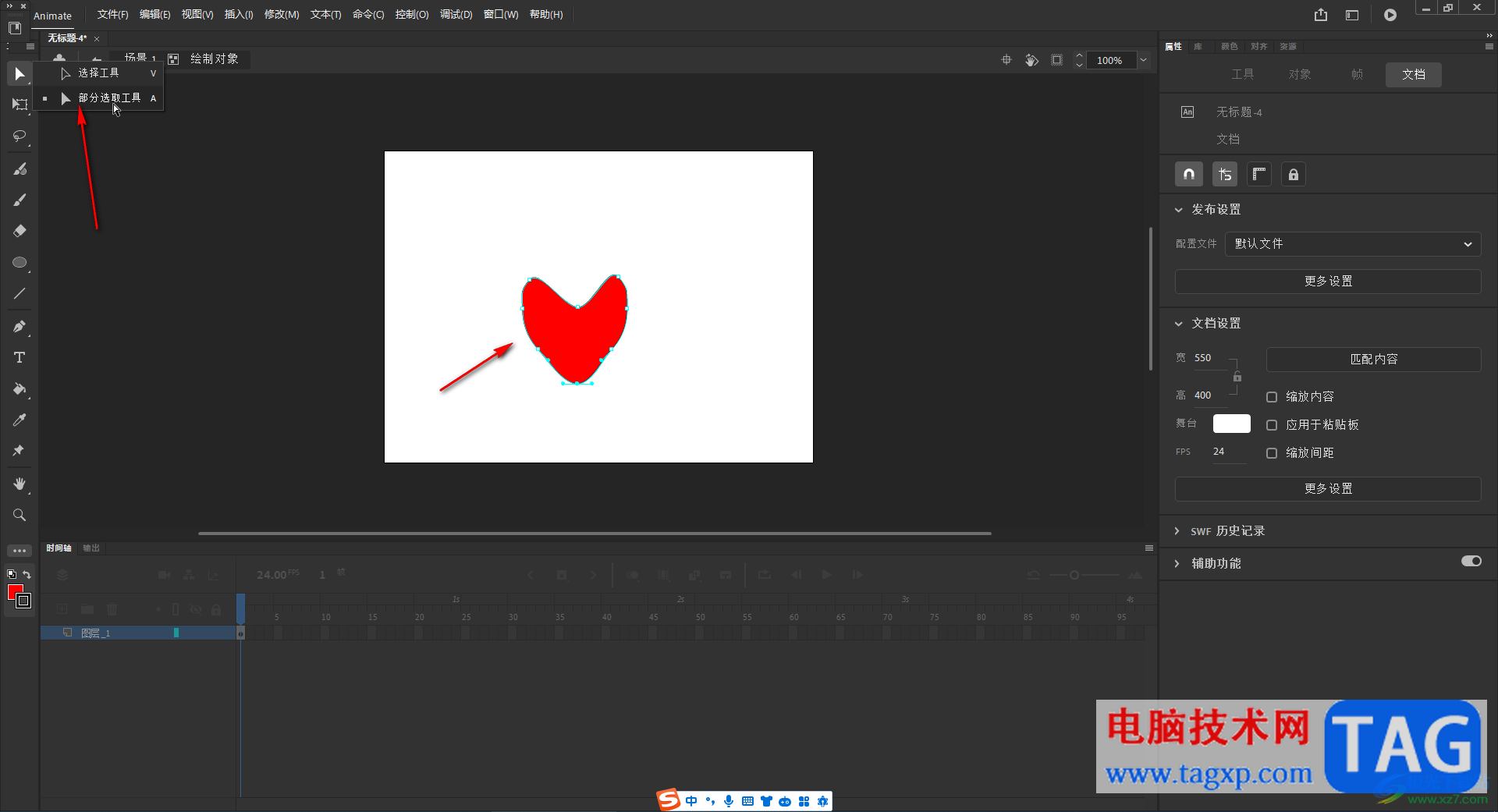Switch to the 颜色 panel tab
The image size is (1498, 812).
(x=1229, y=47)
